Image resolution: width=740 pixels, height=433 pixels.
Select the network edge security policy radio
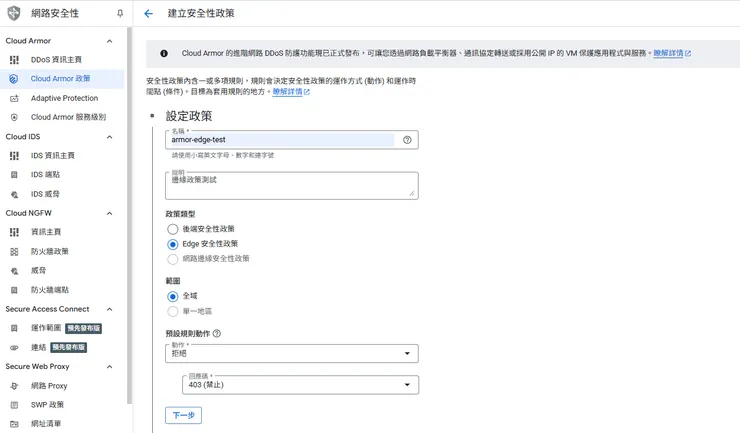click(x=173, y=259)
